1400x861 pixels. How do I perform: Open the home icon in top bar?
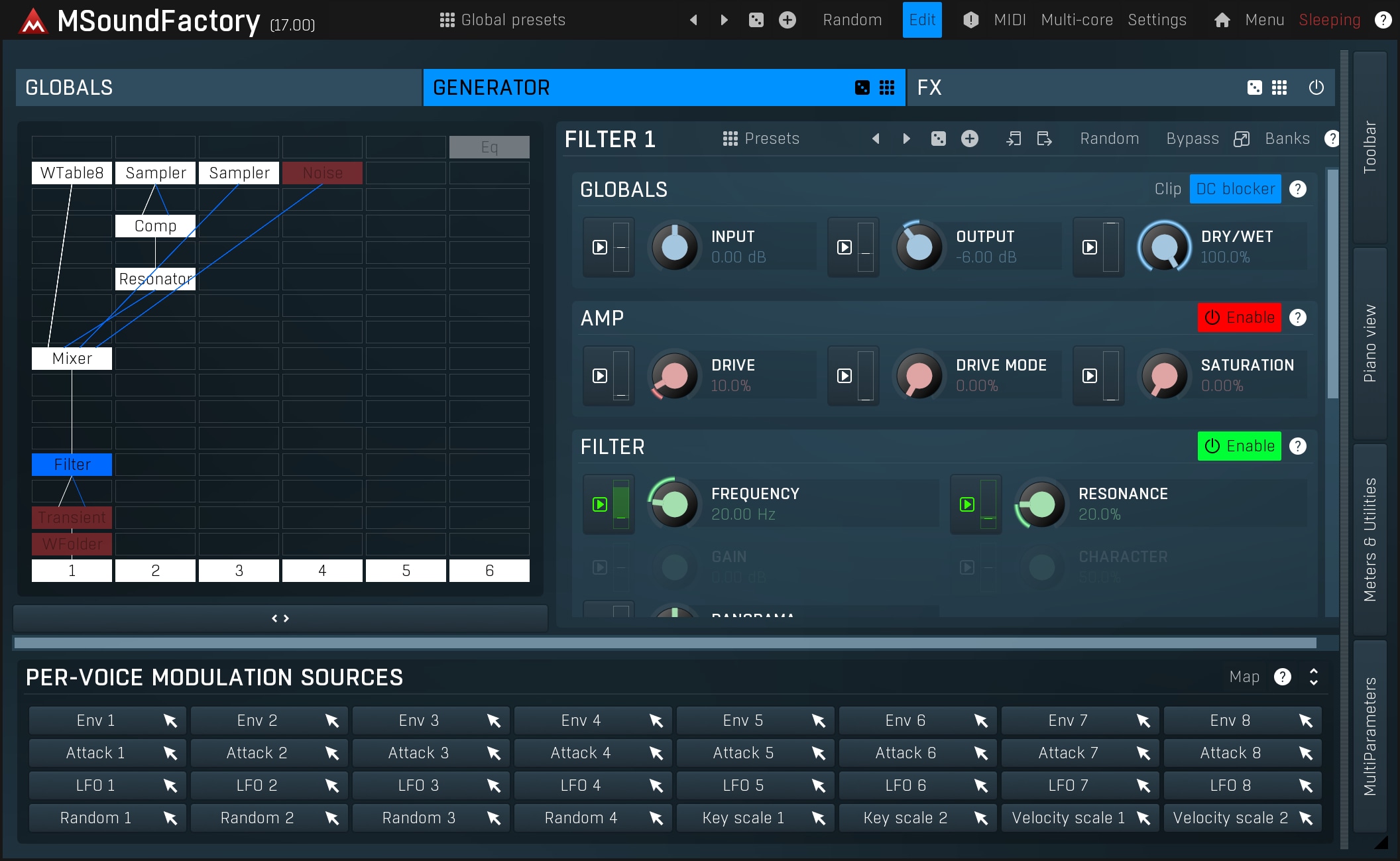point(1222,20)
